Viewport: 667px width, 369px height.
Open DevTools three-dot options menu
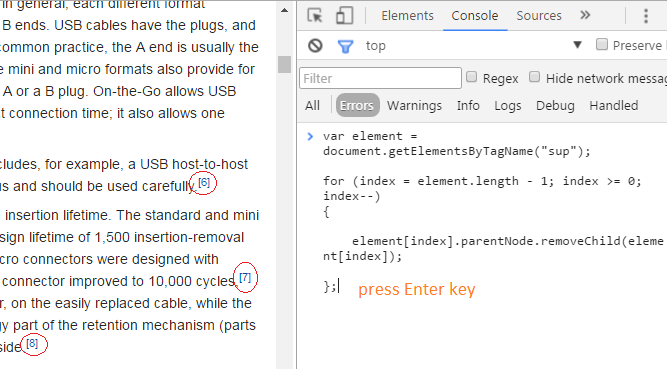[x=646, y=16]
